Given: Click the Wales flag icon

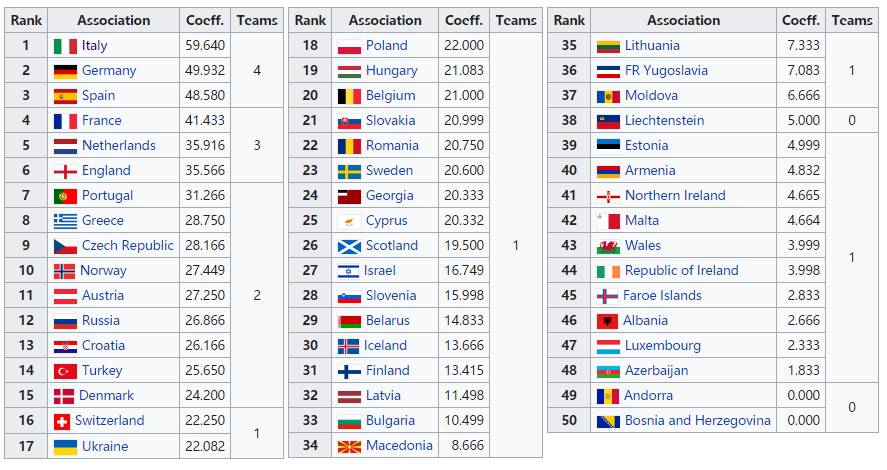Looking at the screenshot, I should 607,246.
